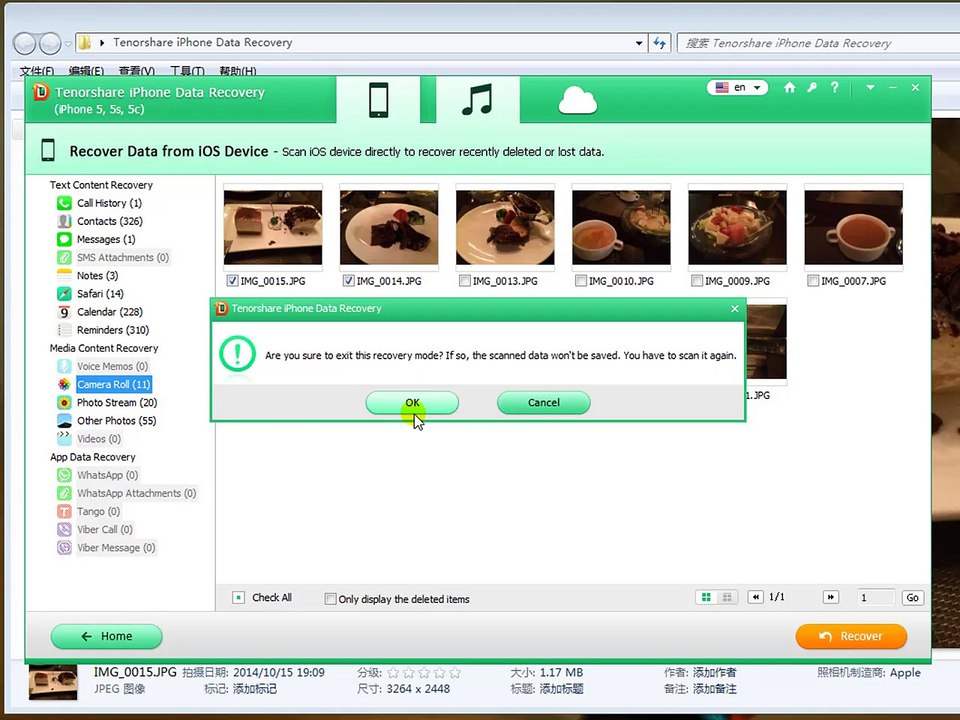Screen dimensions: 960x720
Task: Click the Calendar icon in sidebar
Action: click(x=64, y=312)
